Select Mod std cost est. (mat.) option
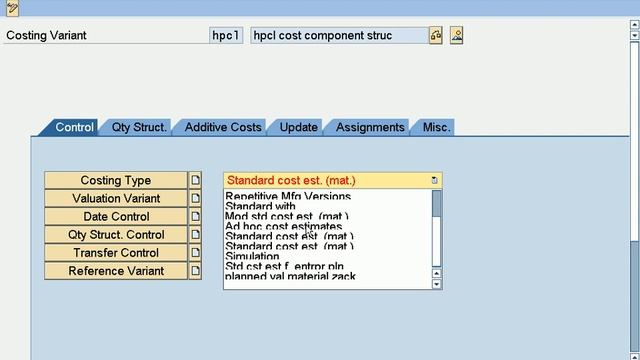This screenshot has width=640, height=360. pyautogui.click(x=287, y=216)
